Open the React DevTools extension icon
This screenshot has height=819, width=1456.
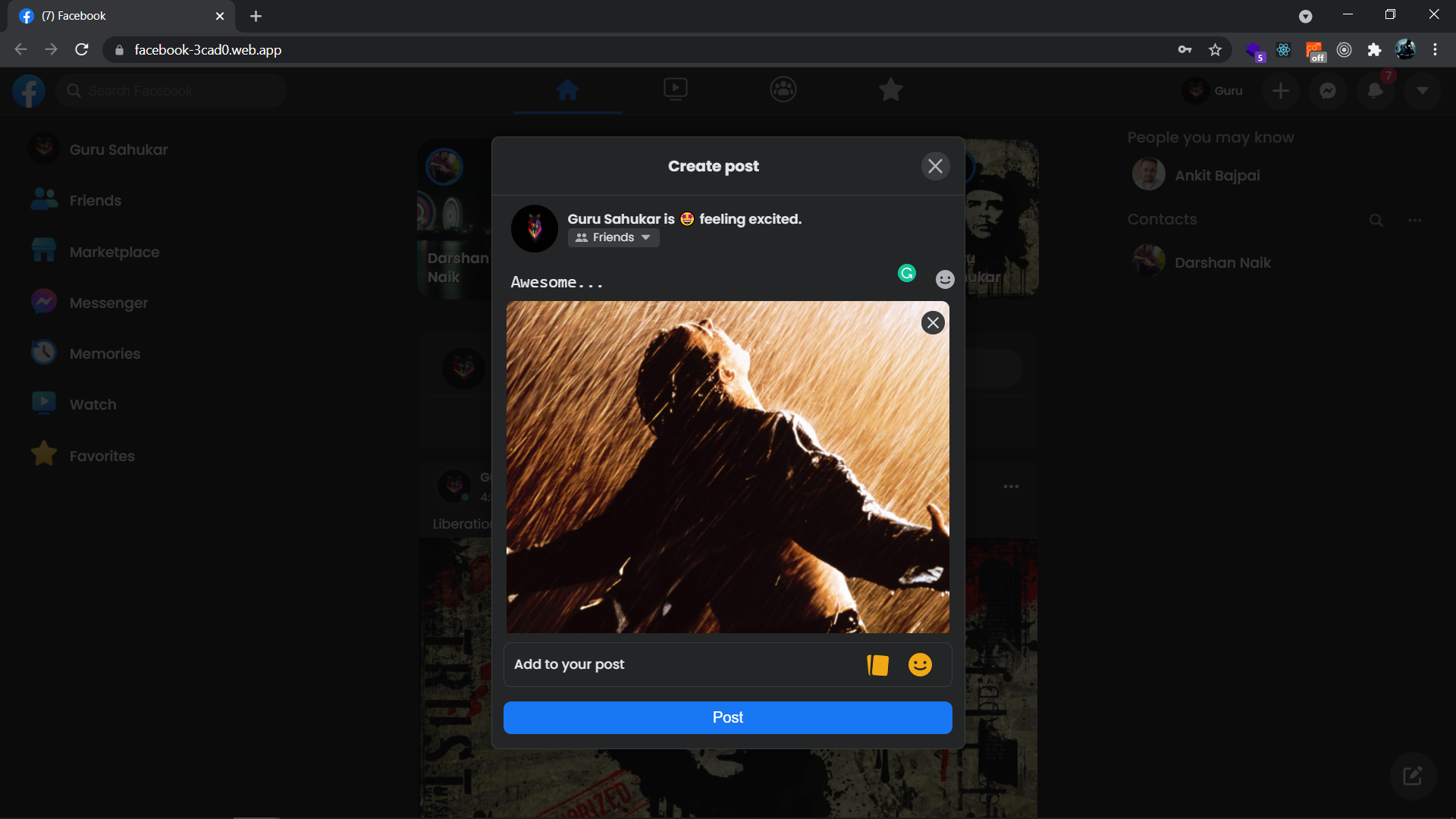point(1283,50)
